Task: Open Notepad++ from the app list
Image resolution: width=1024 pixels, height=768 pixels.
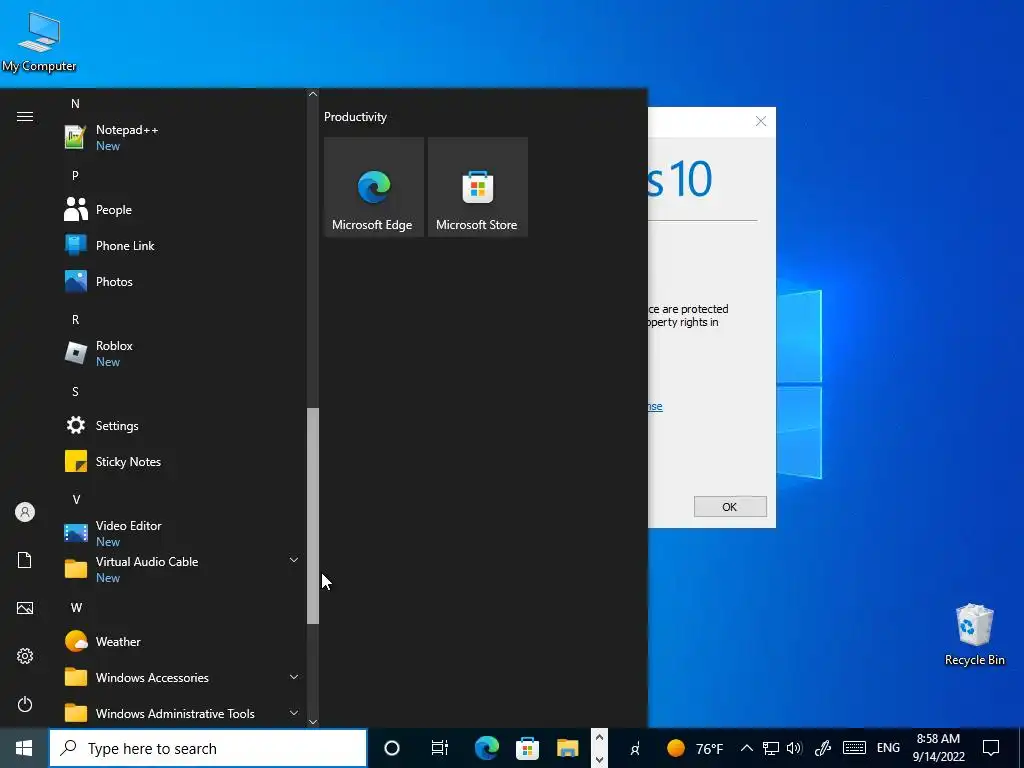Action: (182, 137)
